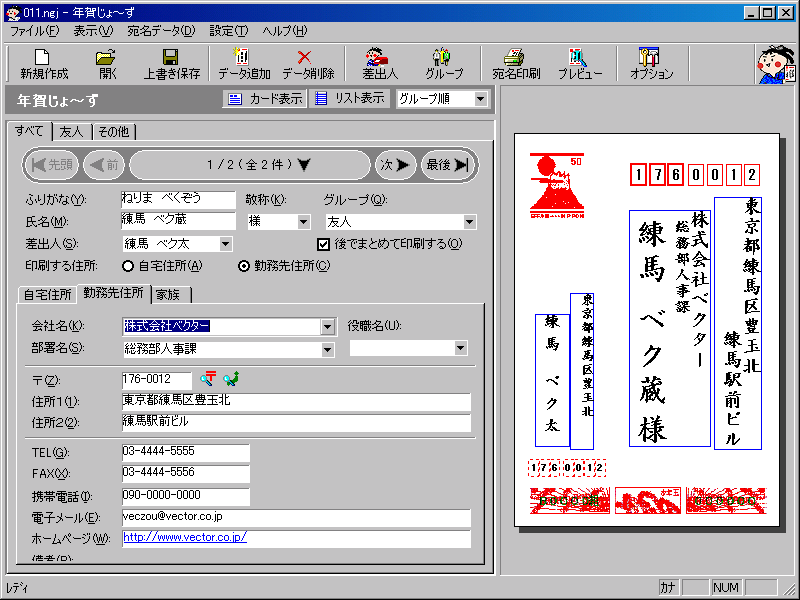Expand the 会社名 company dropdown
800x600 pixels.
(328, 327)
